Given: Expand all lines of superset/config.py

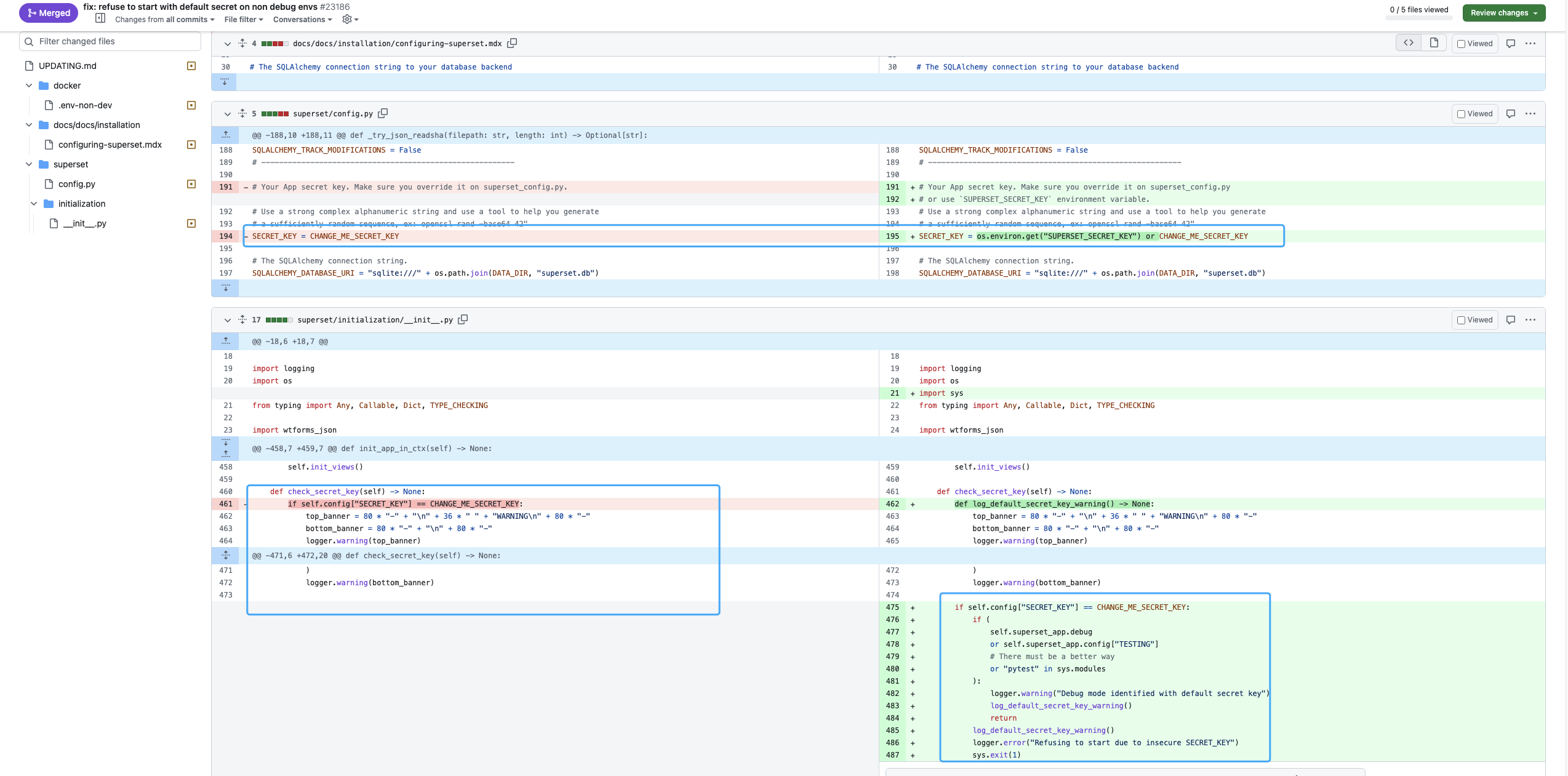Looking at the screenshot, I should 242,113.
